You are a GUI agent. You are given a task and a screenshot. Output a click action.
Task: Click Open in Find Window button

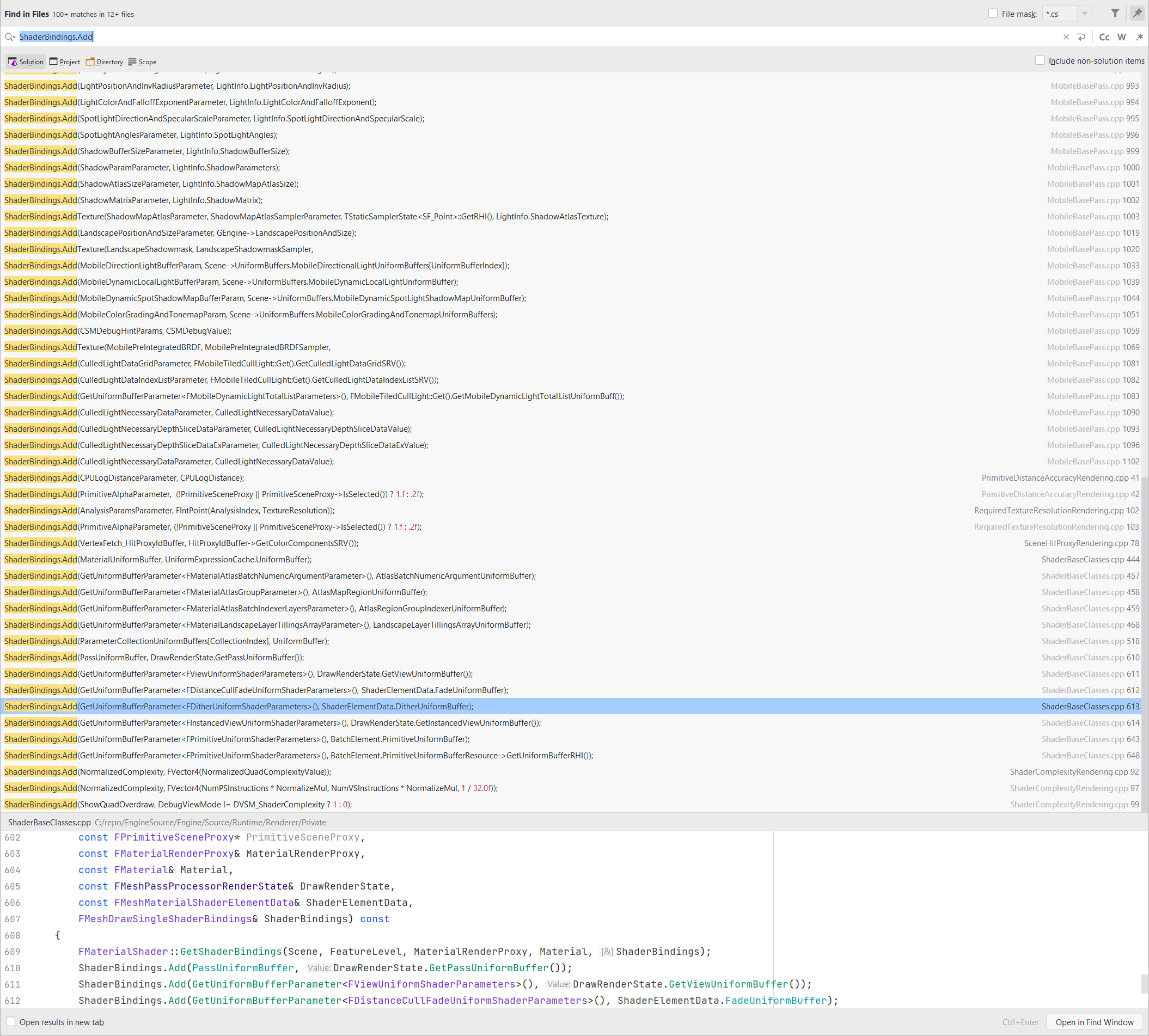pos(1095,1022)
